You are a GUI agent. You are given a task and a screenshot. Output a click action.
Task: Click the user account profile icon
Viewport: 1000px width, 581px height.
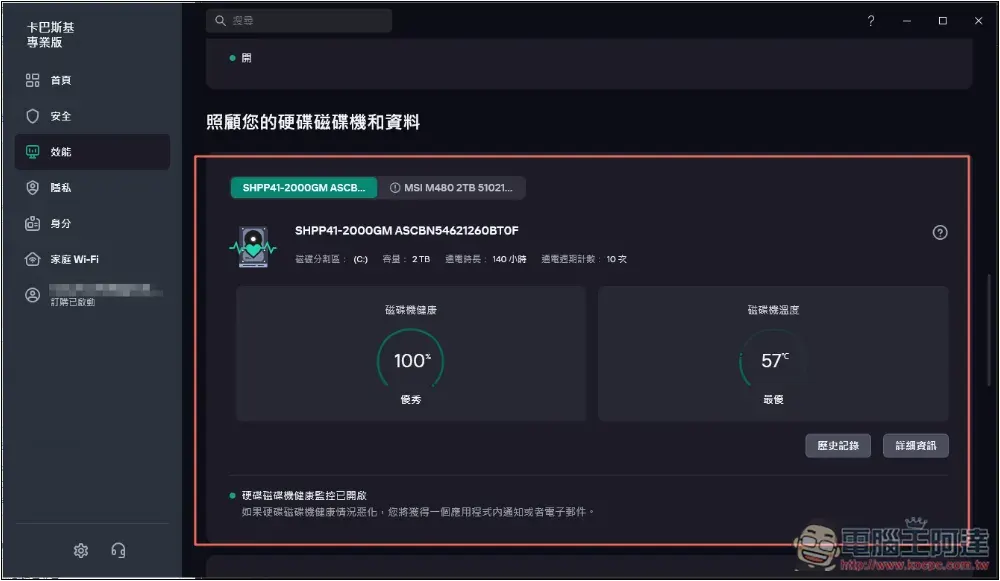[33, 296]
